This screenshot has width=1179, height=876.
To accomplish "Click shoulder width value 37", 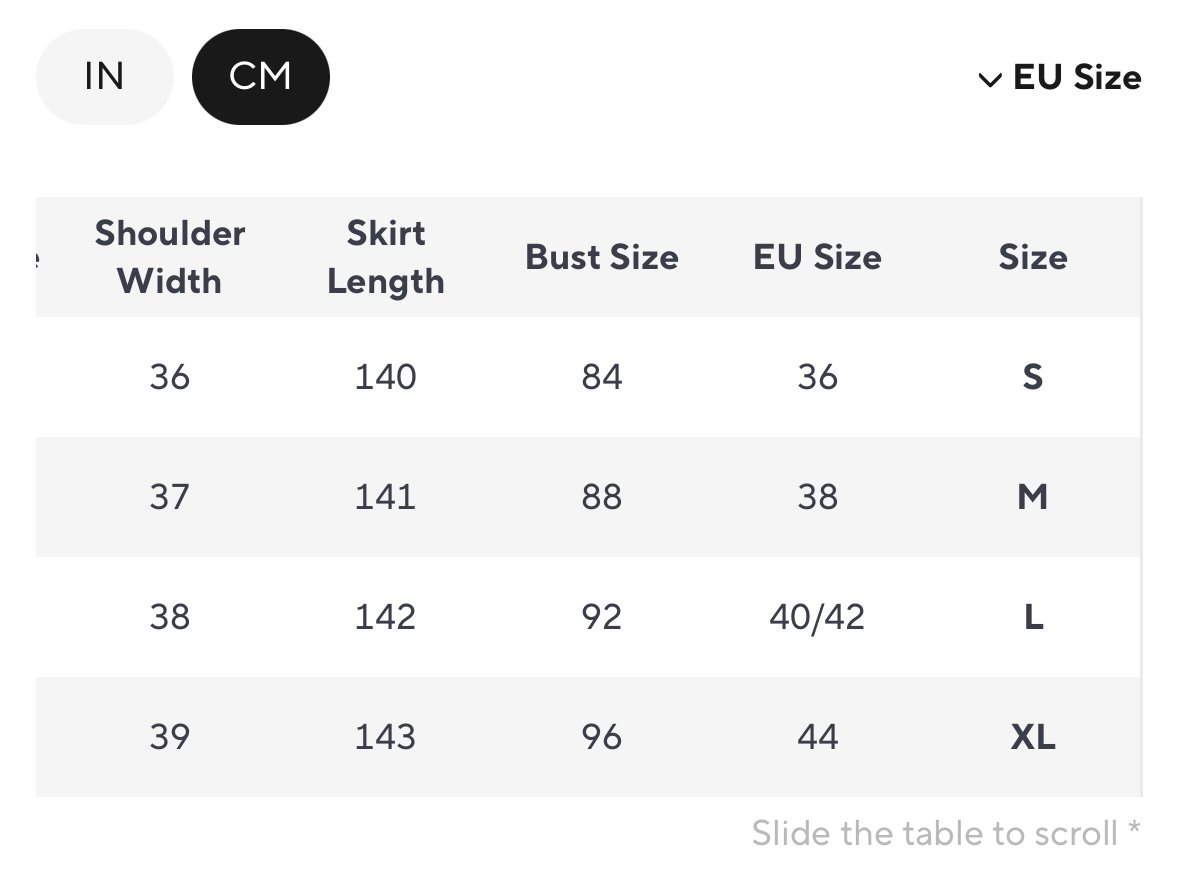I will coord(169,497).
